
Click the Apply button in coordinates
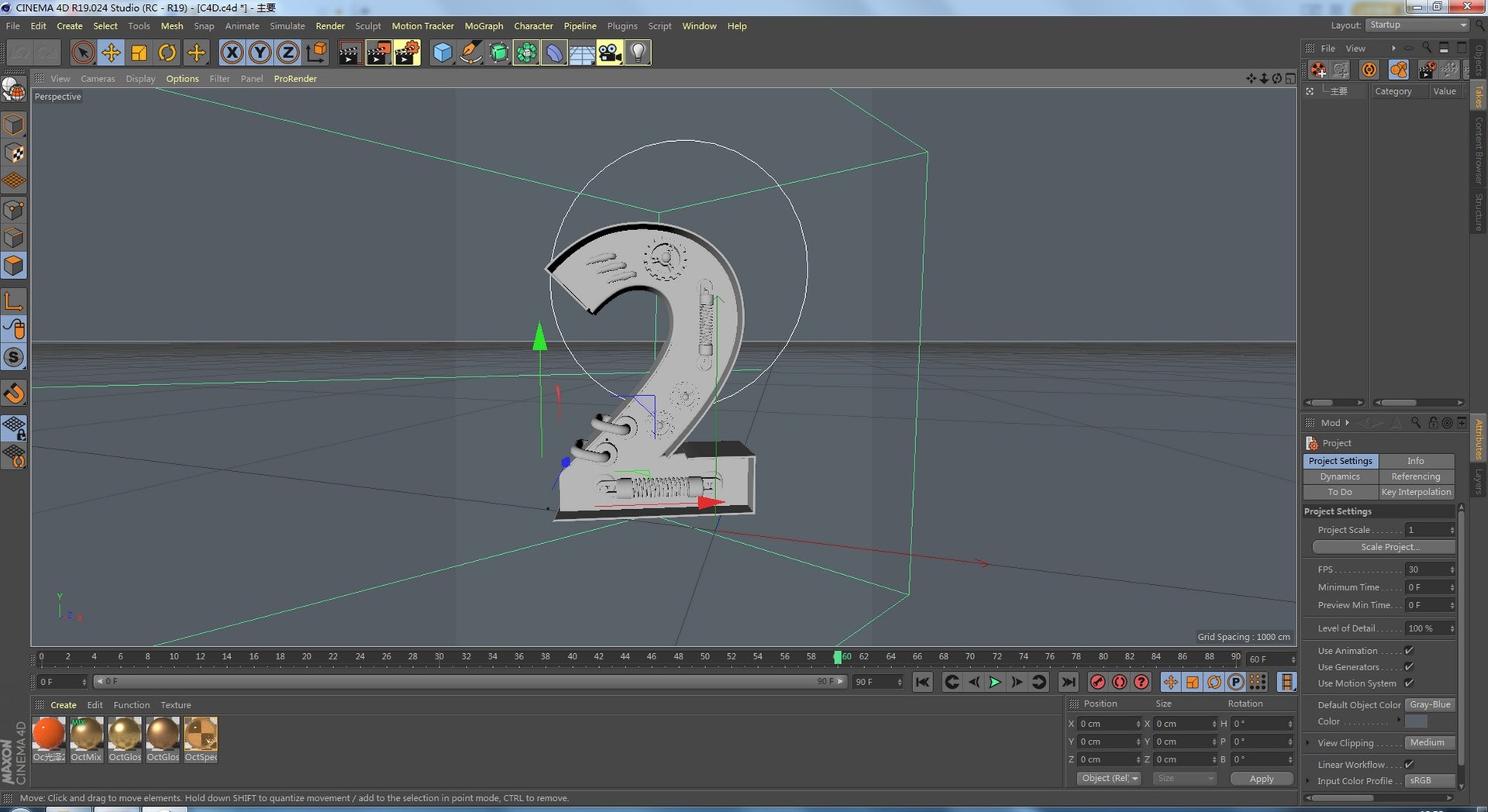click(1262, 779)
